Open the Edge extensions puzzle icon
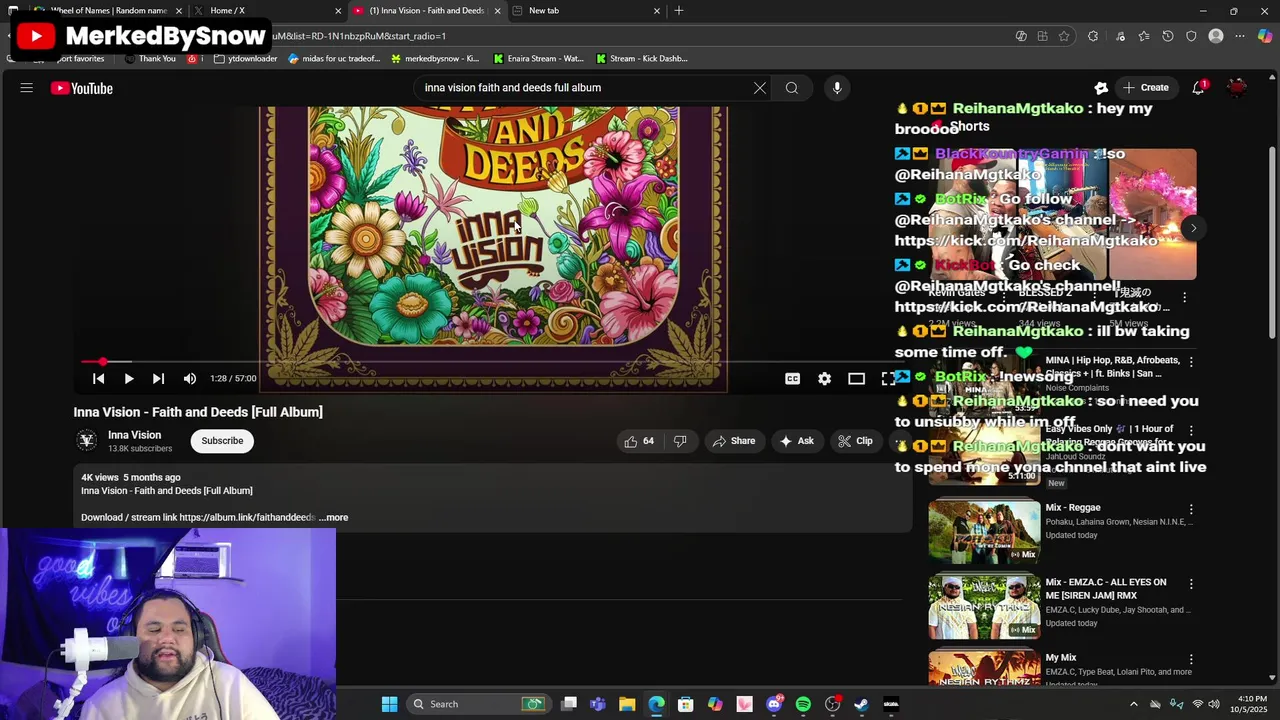This screenshot has width=1280, height=720. click(x=1093, y=36)
